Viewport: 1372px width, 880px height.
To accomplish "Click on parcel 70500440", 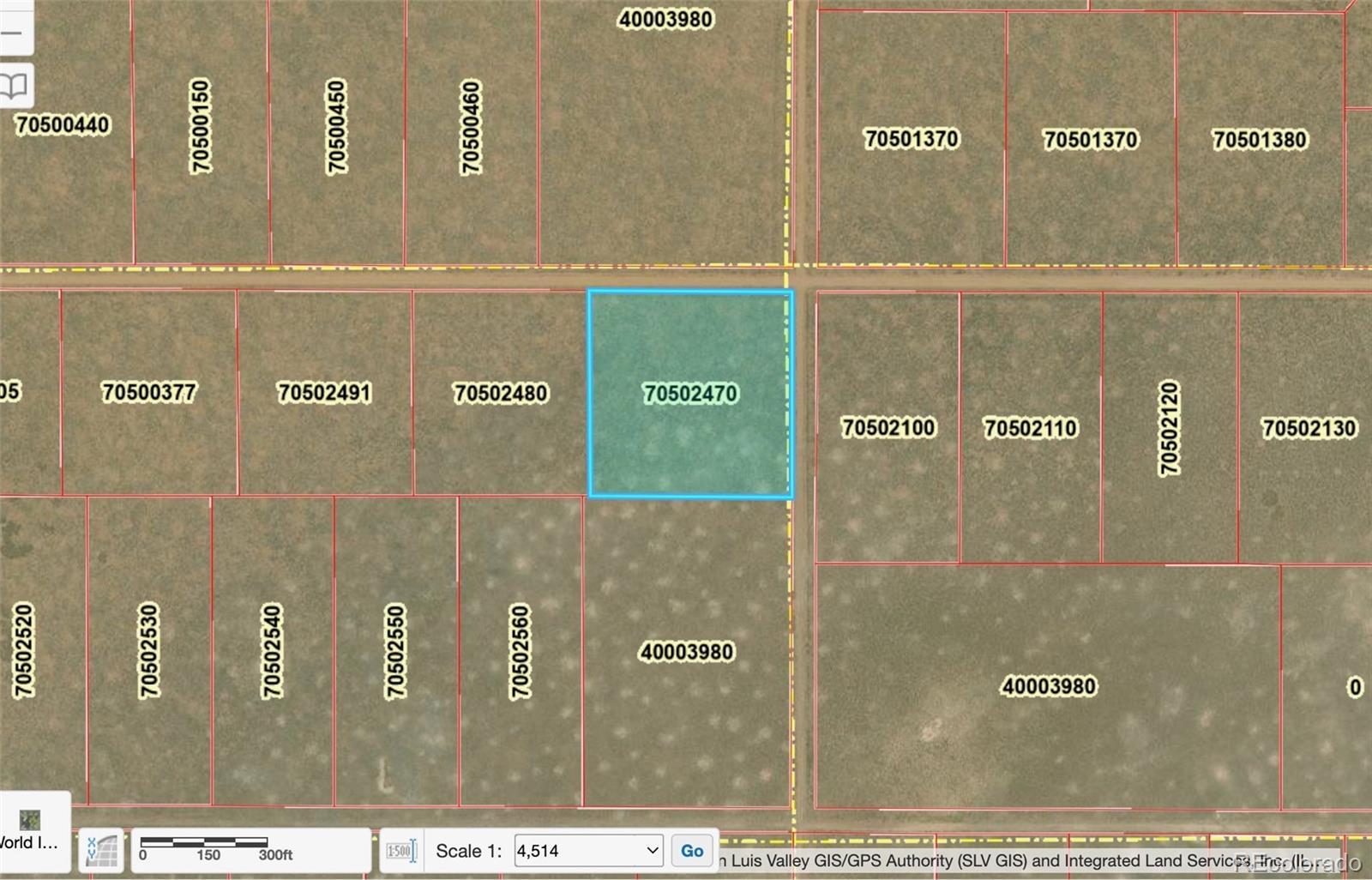I will point(63,125).
